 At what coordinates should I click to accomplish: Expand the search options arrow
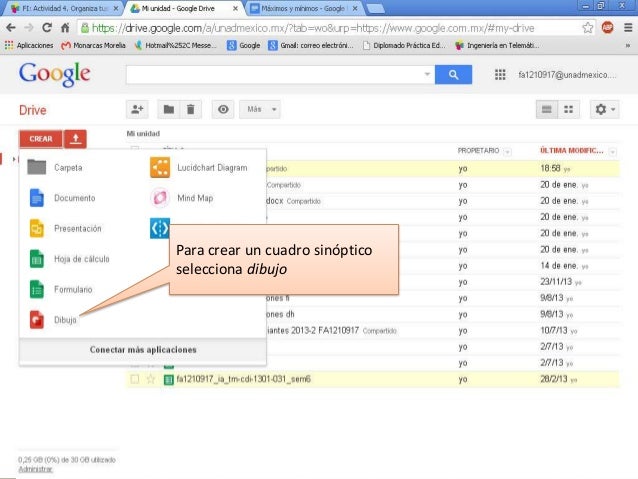coord(427,74)
